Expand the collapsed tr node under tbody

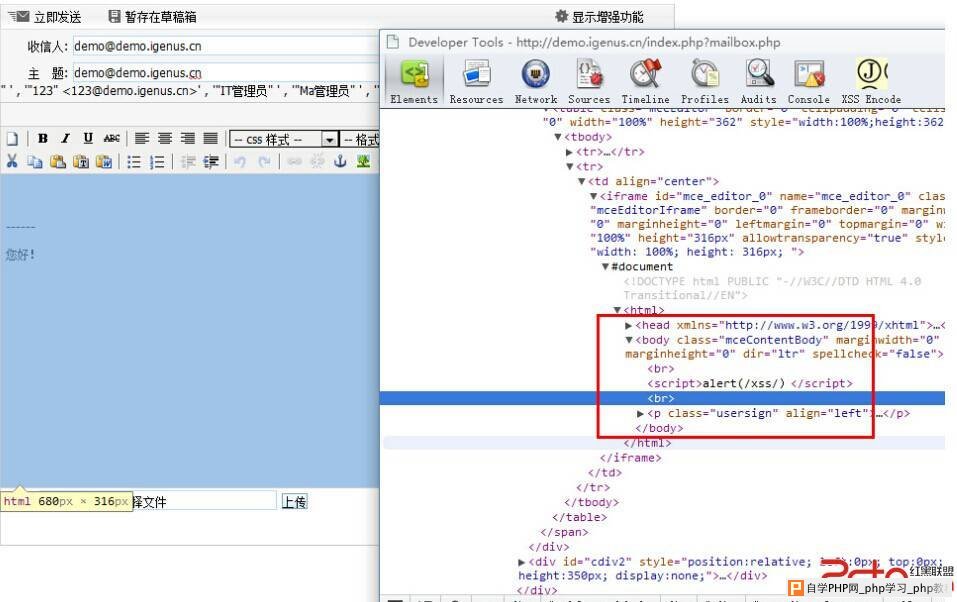coord(569,151)
